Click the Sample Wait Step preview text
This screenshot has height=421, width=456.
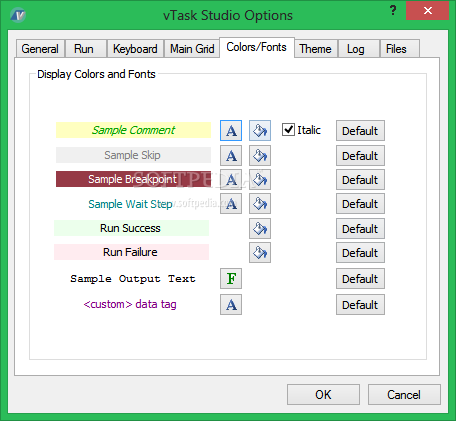pyautogui.click(x=130, y=204)
